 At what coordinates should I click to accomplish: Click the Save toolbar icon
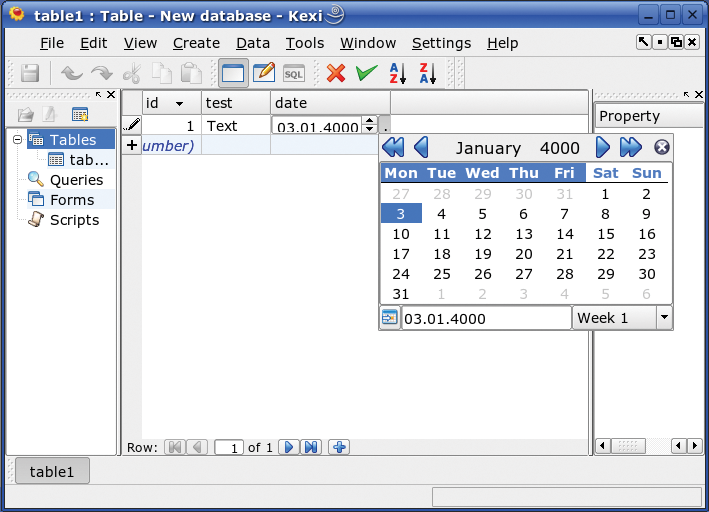[x=30, y=73]
